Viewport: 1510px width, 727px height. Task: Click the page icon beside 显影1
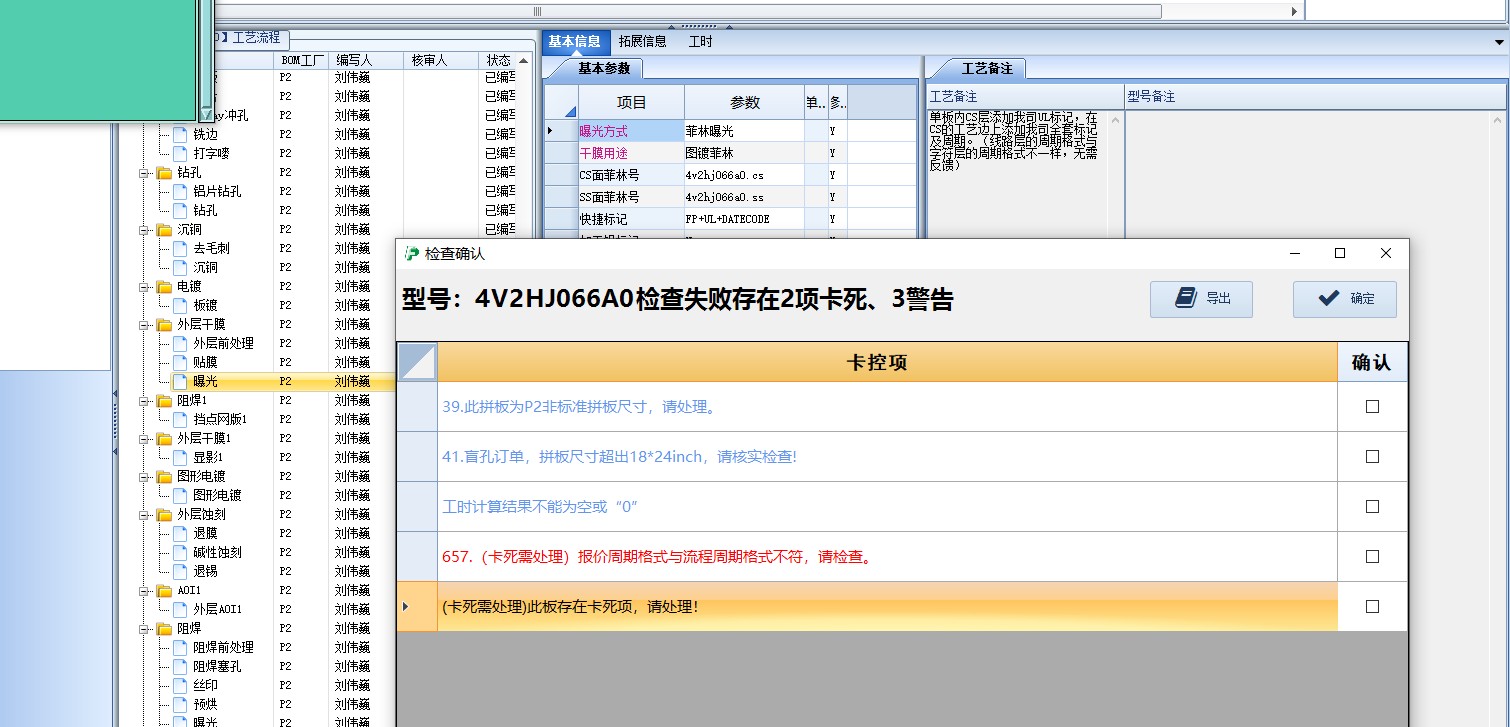click(x=180, y=457)
